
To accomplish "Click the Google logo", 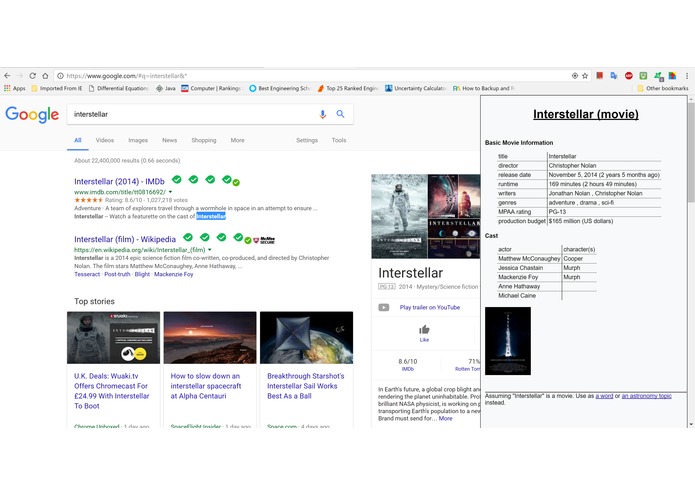I will click(32, 114).
